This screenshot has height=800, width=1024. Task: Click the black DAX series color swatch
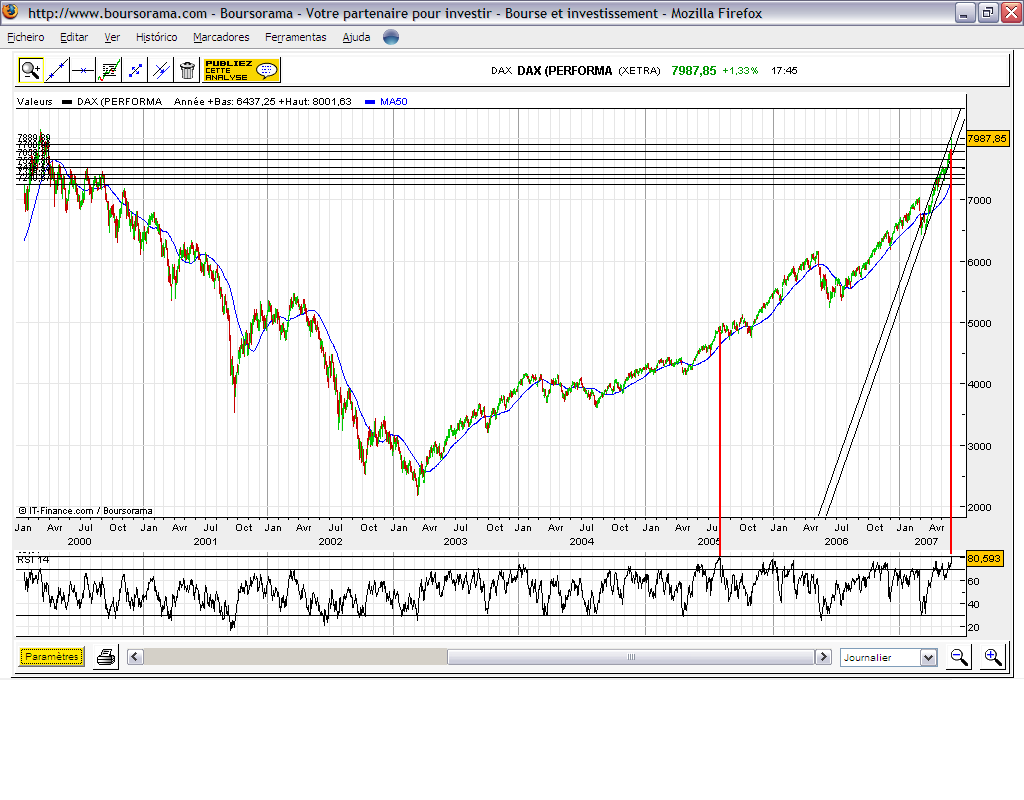click(x=67, y=102)
